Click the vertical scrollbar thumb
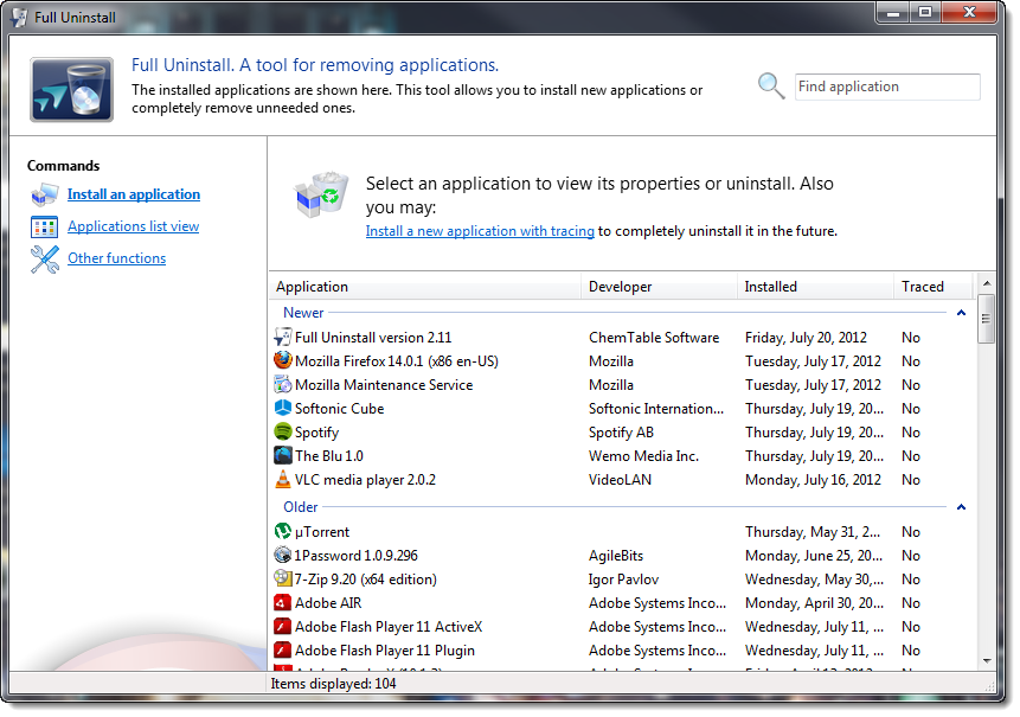The image size is (1020, 717). (x=986, y=319)
